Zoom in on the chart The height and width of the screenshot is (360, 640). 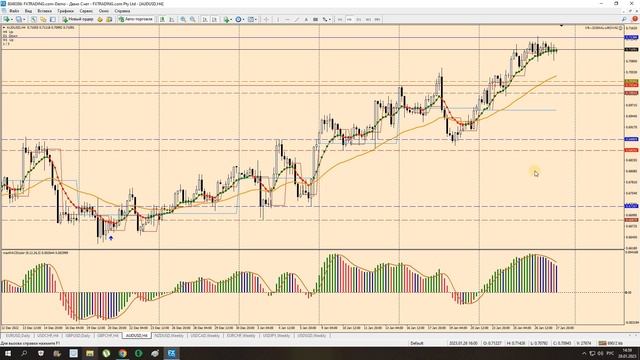[183, 19]
